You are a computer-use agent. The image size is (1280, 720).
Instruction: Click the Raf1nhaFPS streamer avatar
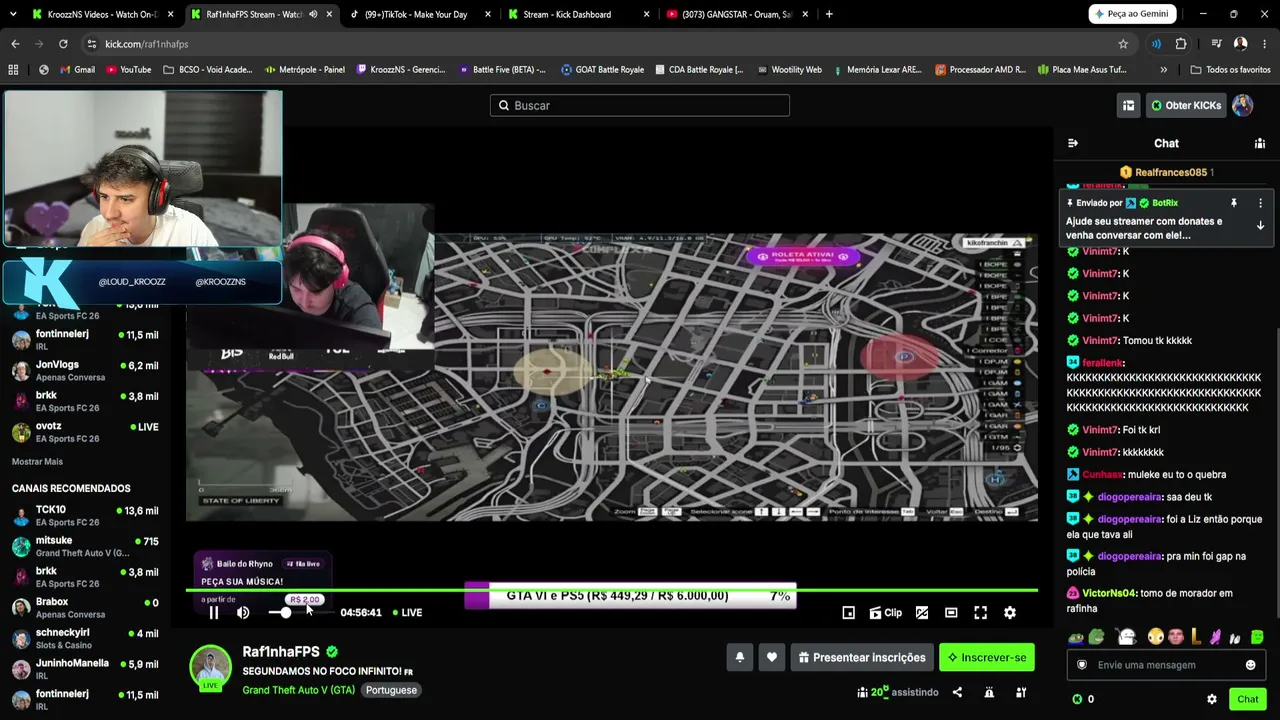210,667
